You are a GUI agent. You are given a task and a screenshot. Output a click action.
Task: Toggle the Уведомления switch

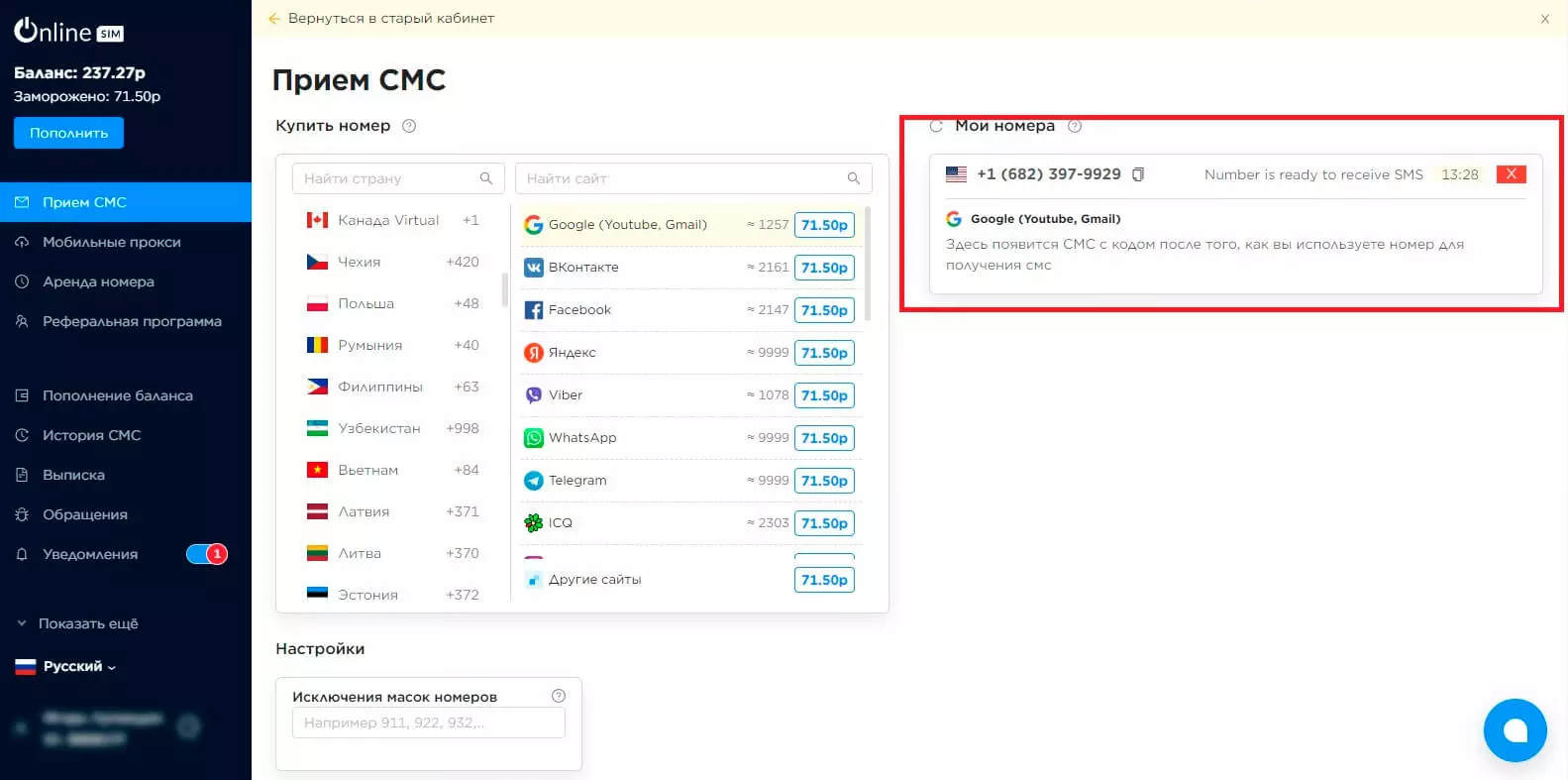coord(207,554)
